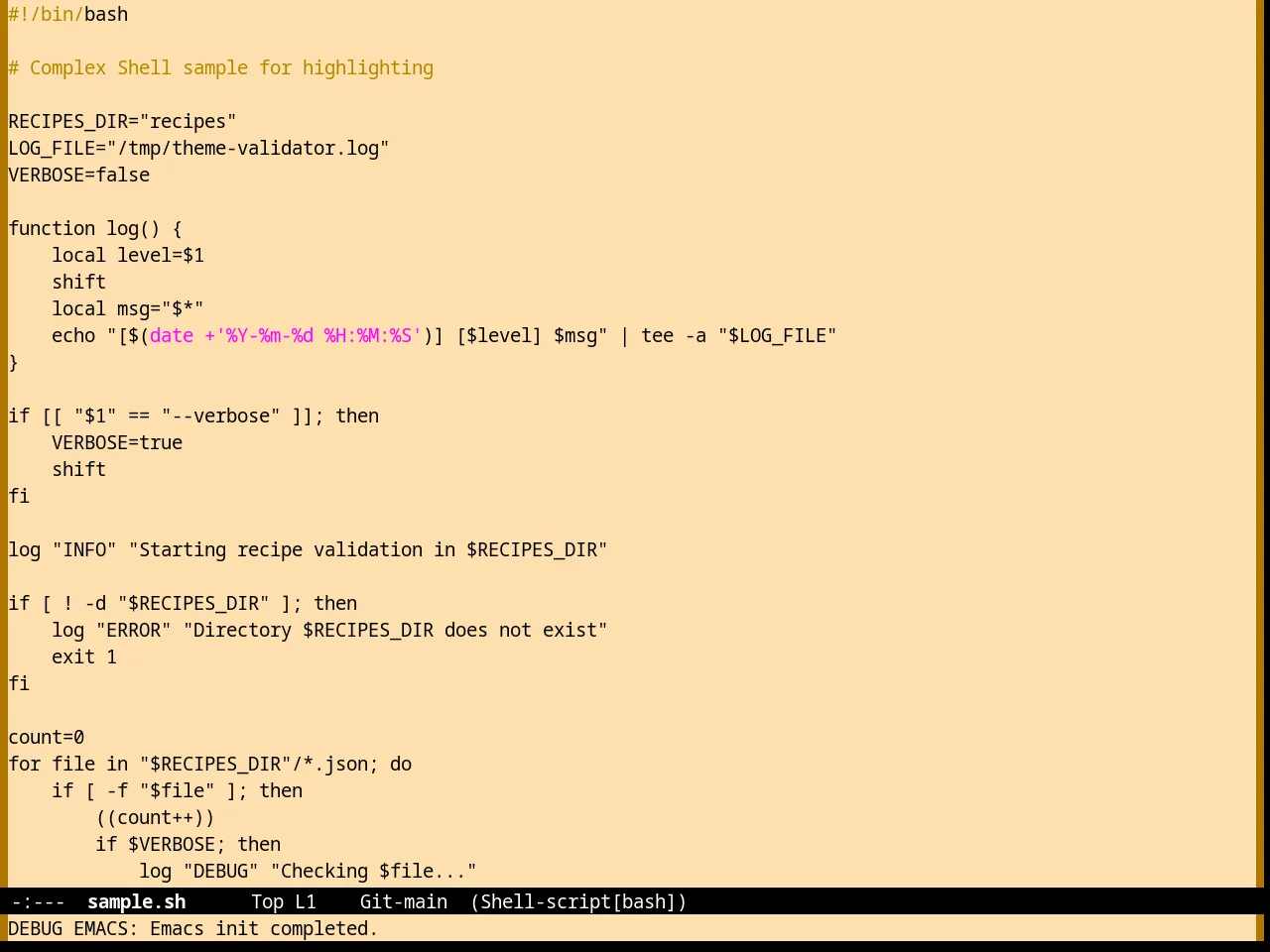Click the 'log "INFO" "Starting recipe validation' line
This screenshot has width=1270, height=952.
(x=308, y=549)
